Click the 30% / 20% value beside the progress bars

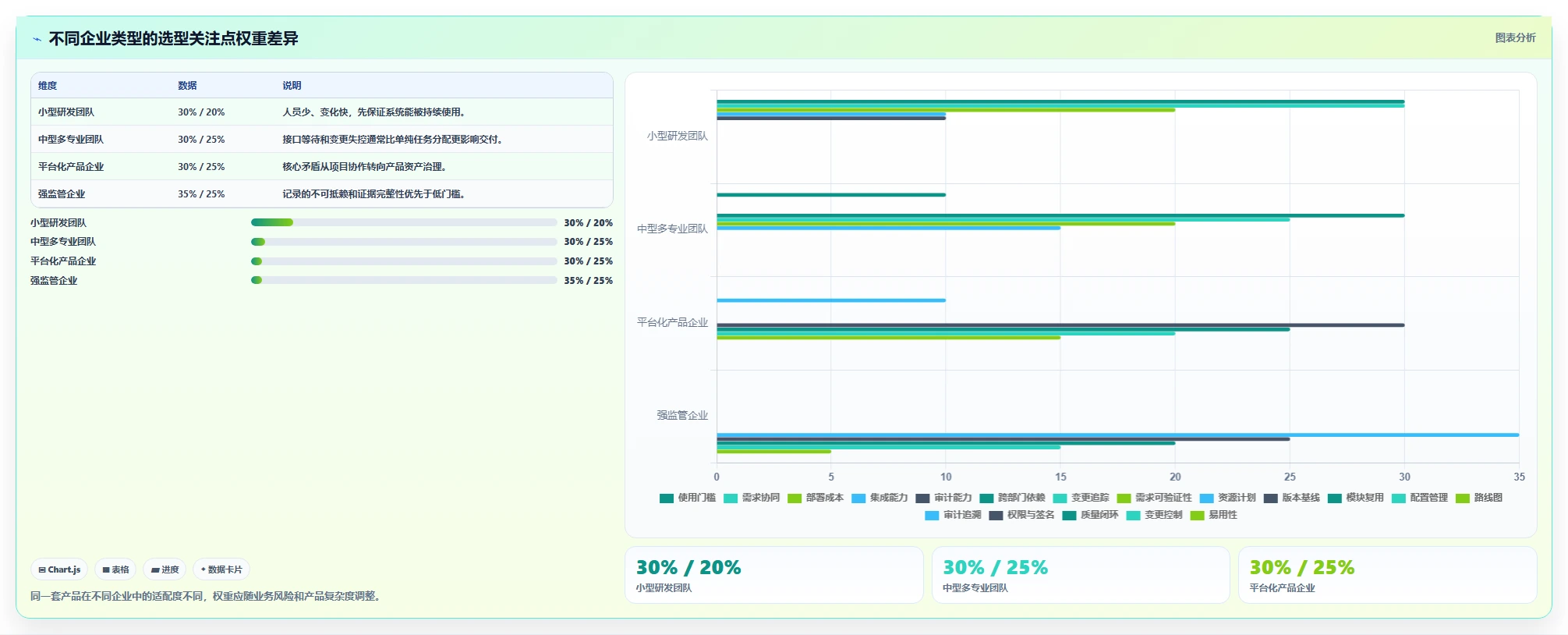tap(589, 223)
